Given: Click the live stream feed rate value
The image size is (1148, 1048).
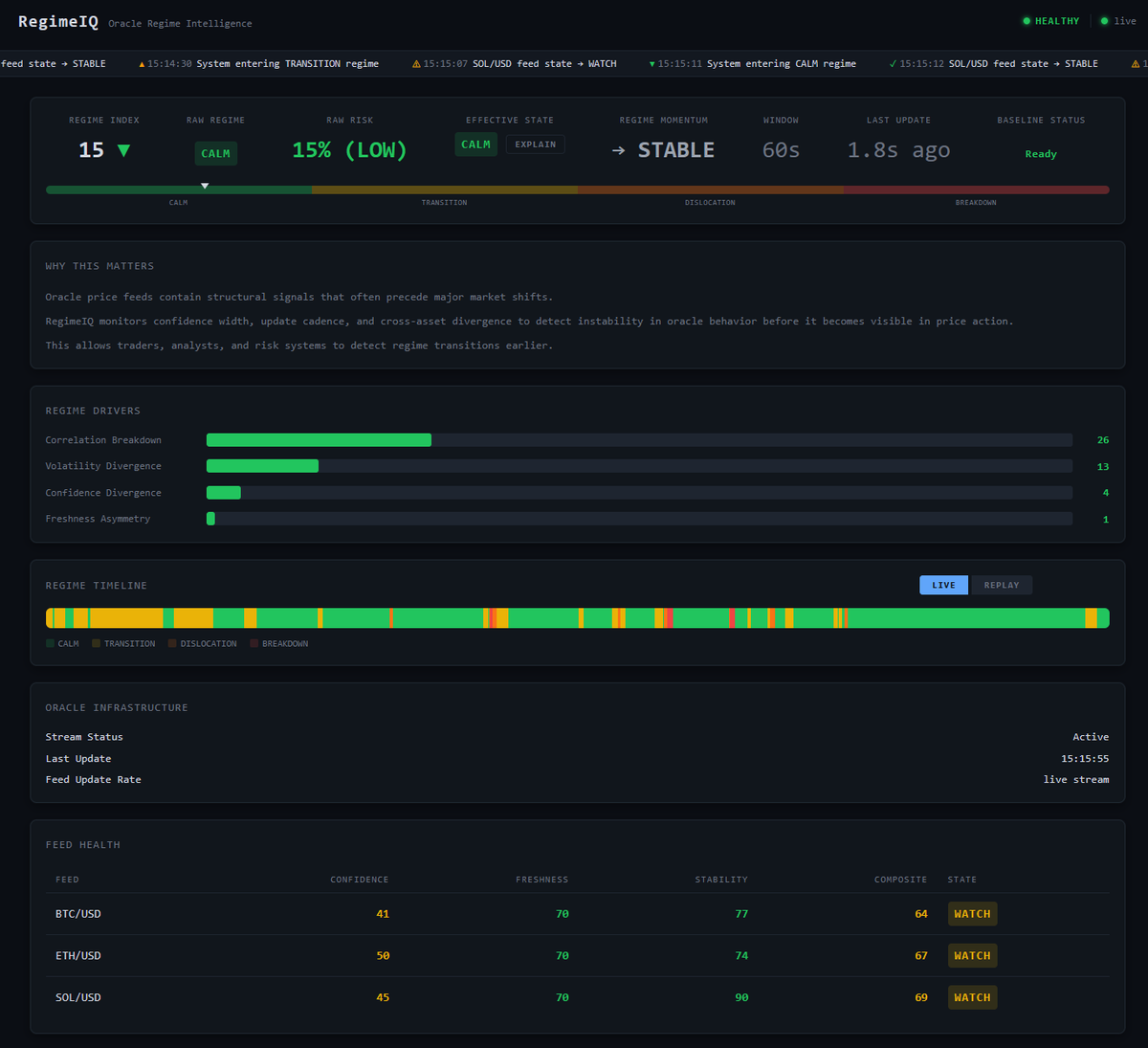Looking at the screenshot, I should 1076,780.
